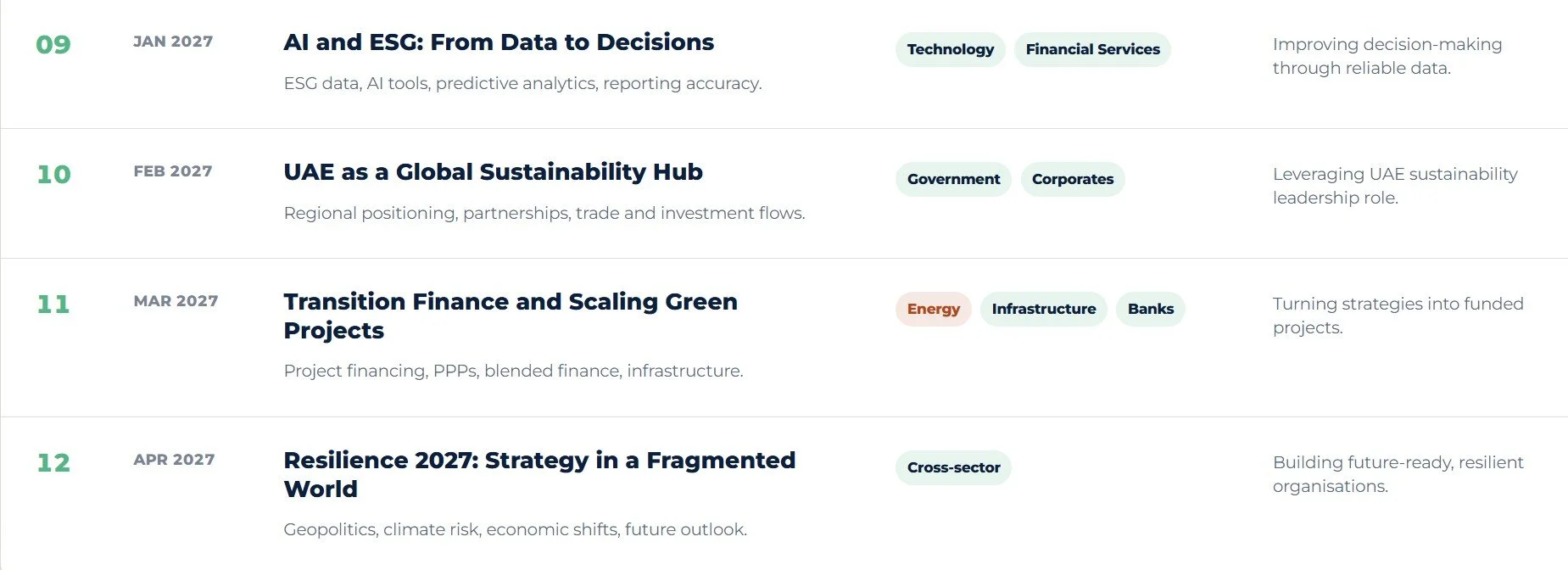Click session number 09

pyautogui.click(x=53, y=45)
